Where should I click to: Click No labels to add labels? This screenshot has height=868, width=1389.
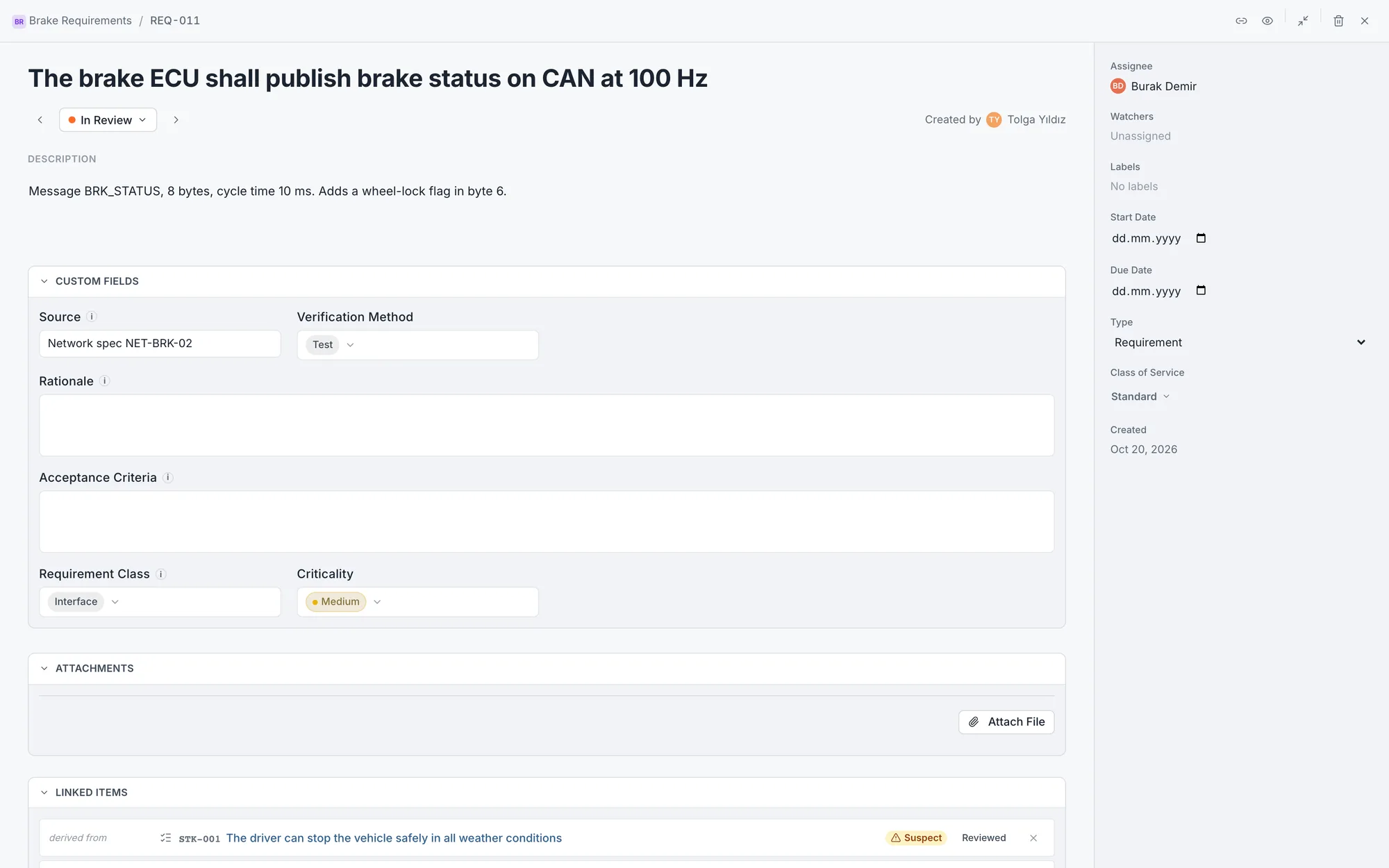pyautogui.click(x=1134, y=186)
